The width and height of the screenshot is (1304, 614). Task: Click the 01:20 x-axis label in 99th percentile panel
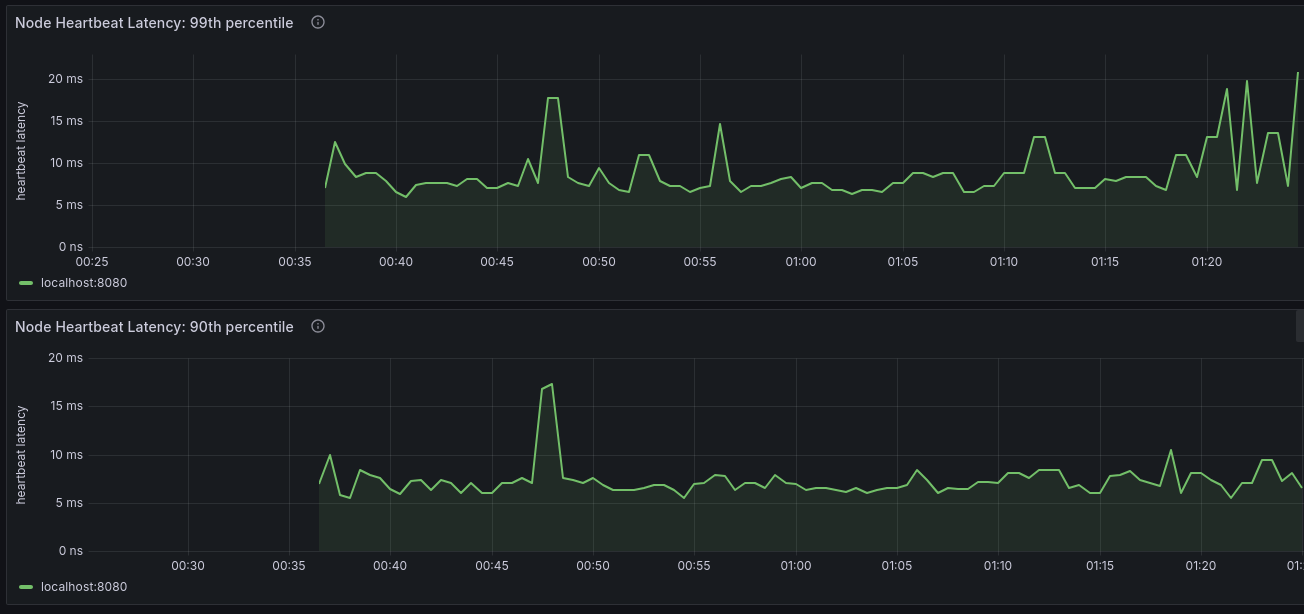tap(1207, 262)
